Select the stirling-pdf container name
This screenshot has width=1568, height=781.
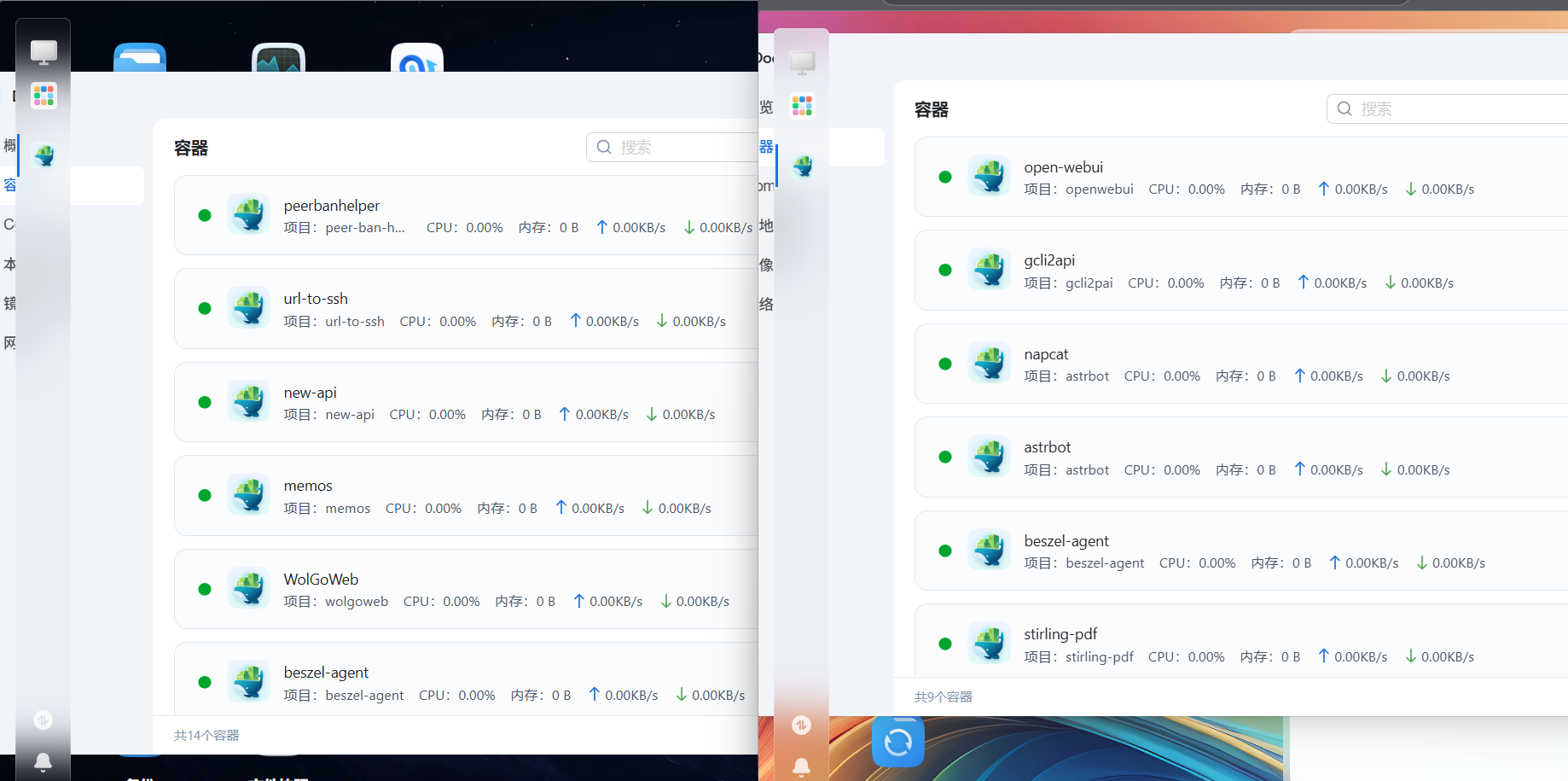(1060, 634)
